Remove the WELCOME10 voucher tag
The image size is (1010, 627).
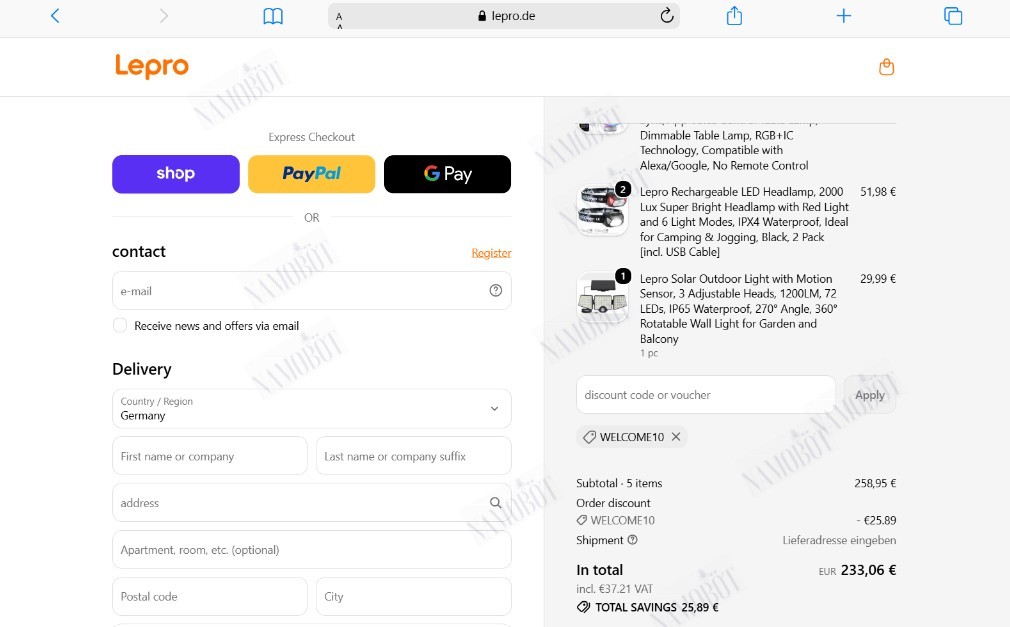(x=676, y=436)
